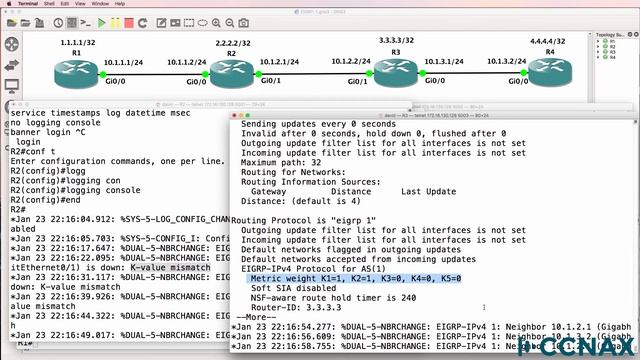Browse end devices monitor icon in sidebar

[x=12, y=86]
